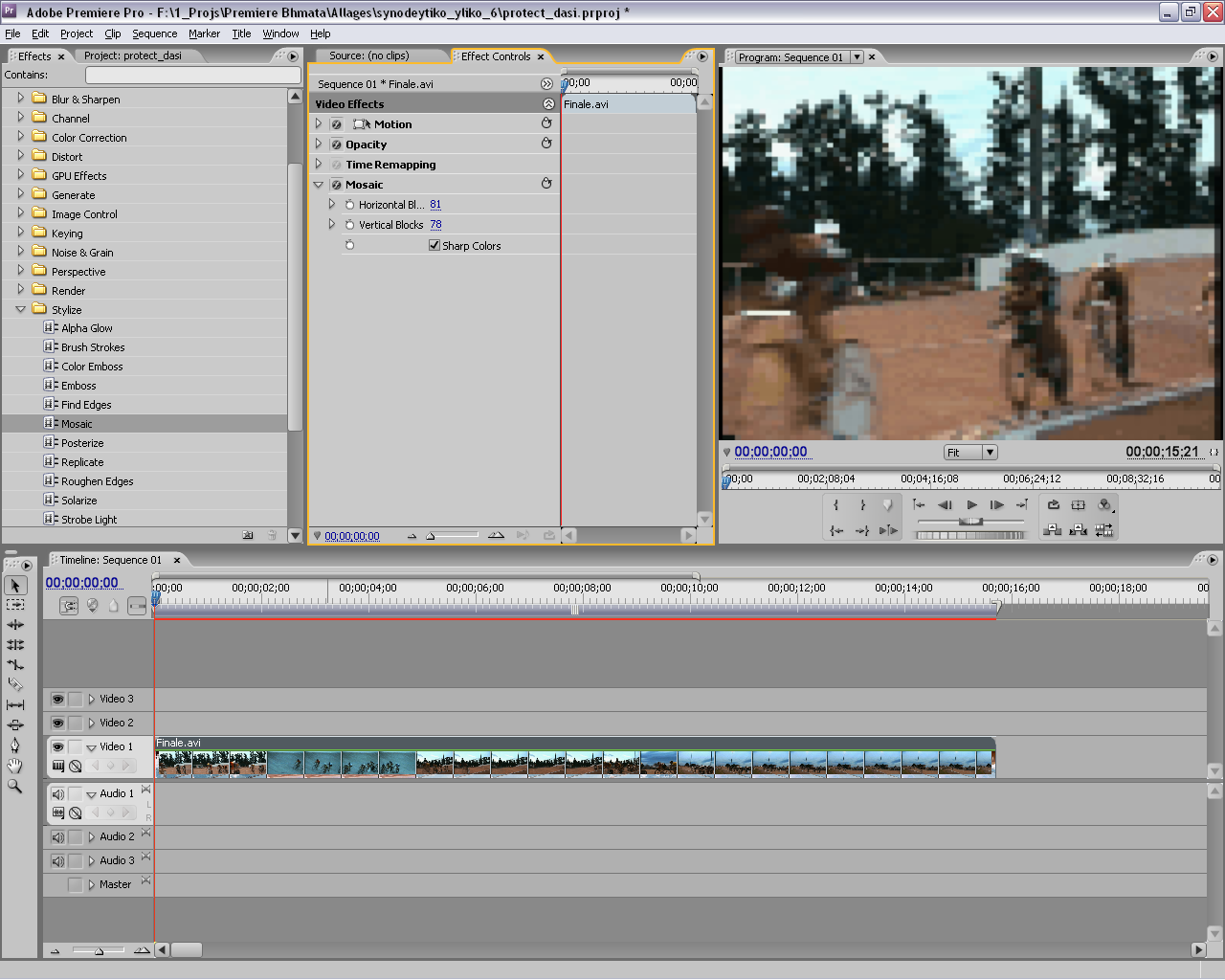Click the shuttle slider in Program monitor
Image resolution: width=1225 pixels, height=980 pixels.
point(970,521)
